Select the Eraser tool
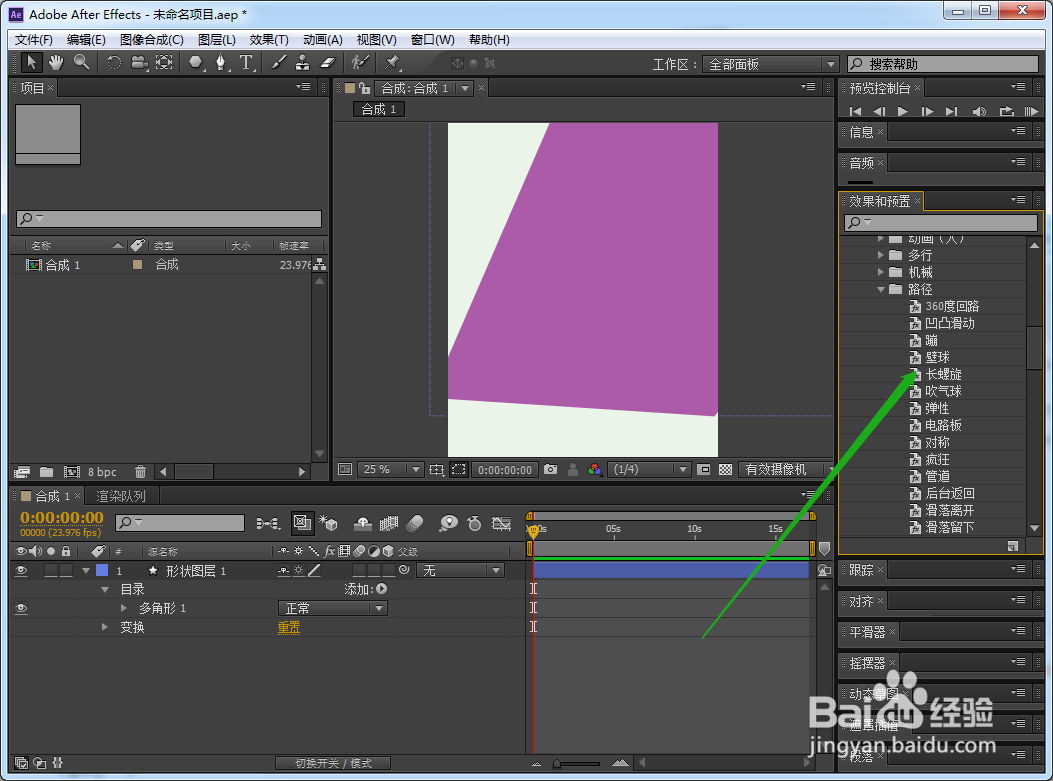The image size is (1053, 781). coord(327,63)
